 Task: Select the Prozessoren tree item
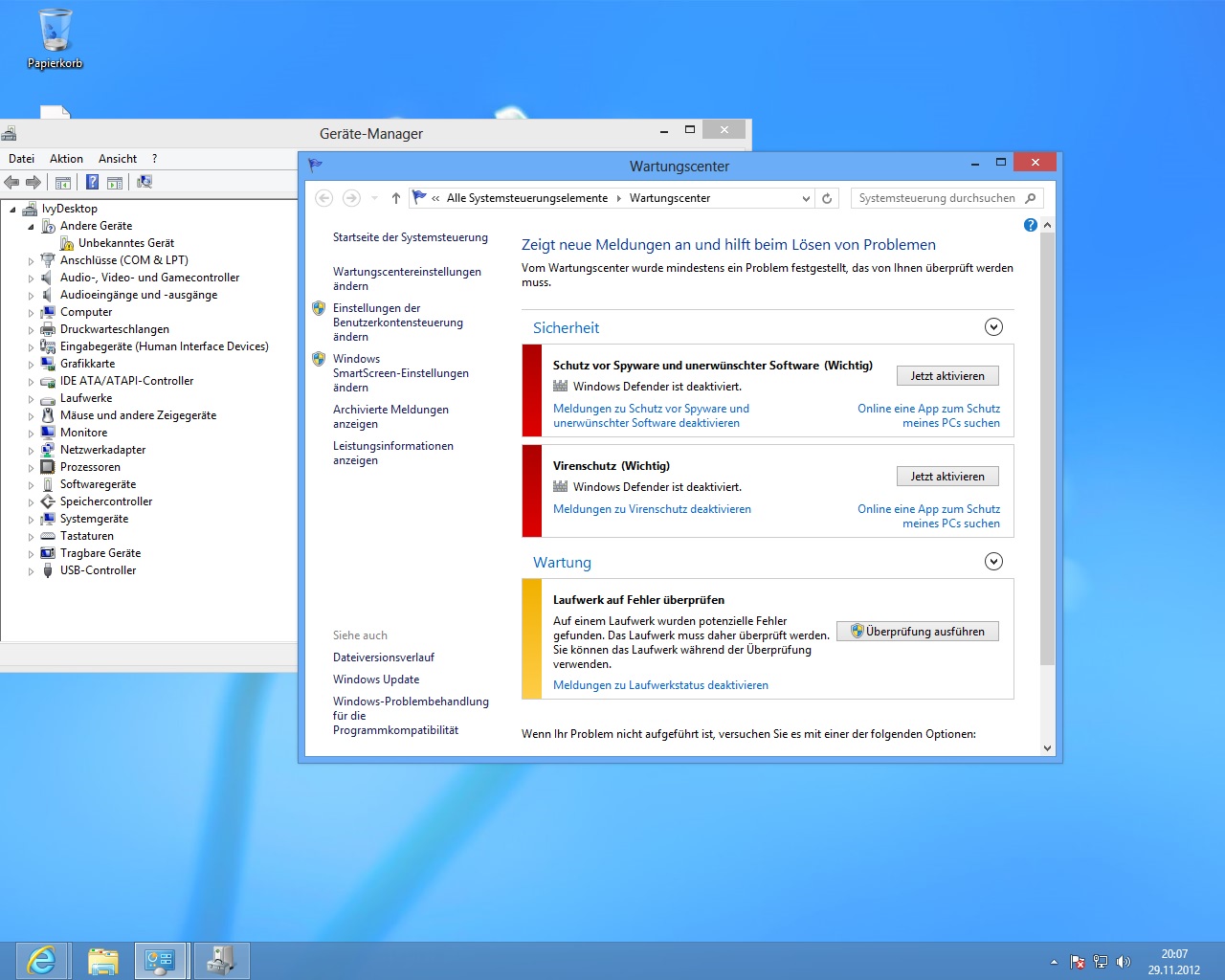[x=90, y=467]
